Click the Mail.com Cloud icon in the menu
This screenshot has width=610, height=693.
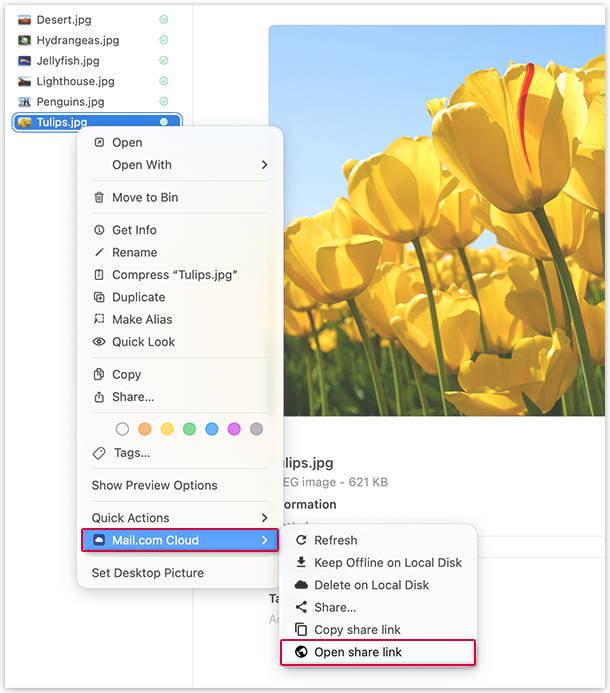tap(98, 540)
